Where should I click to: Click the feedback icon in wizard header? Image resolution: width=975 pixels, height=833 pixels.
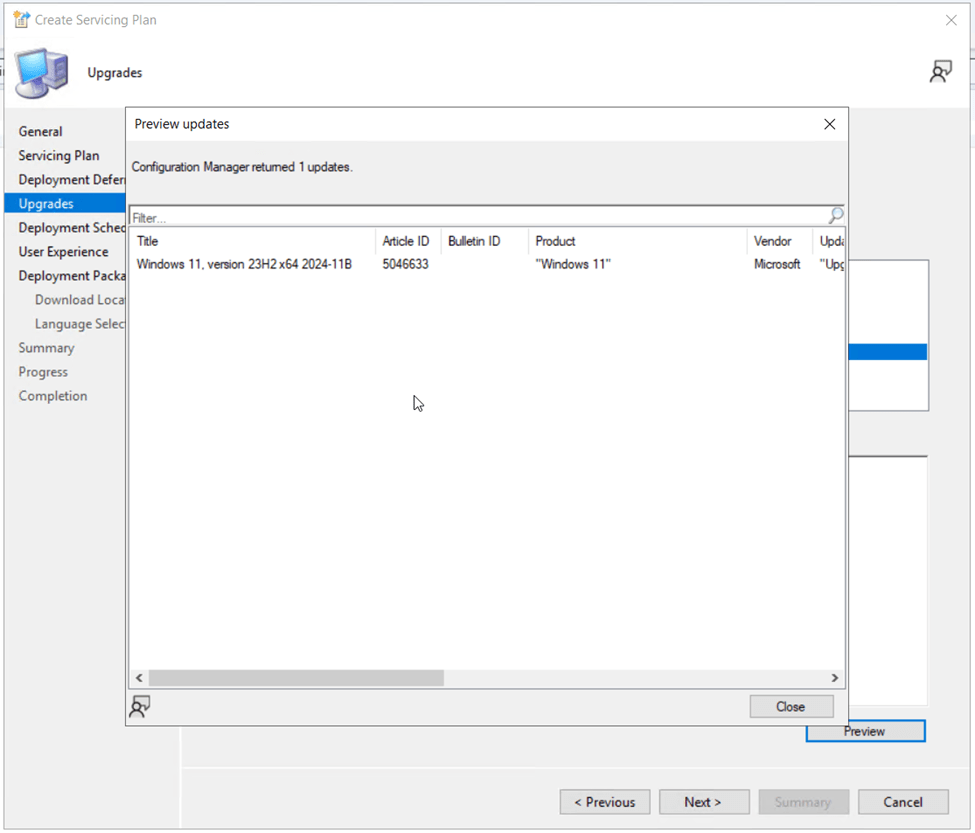(x=940, y=72)
